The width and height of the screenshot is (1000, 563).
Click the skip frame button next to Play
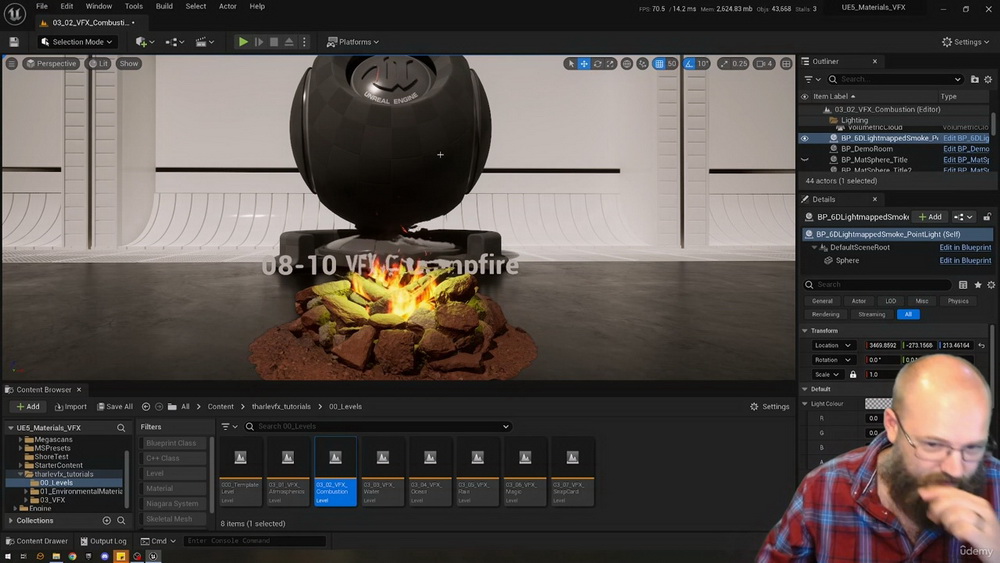tap(259, 42)
